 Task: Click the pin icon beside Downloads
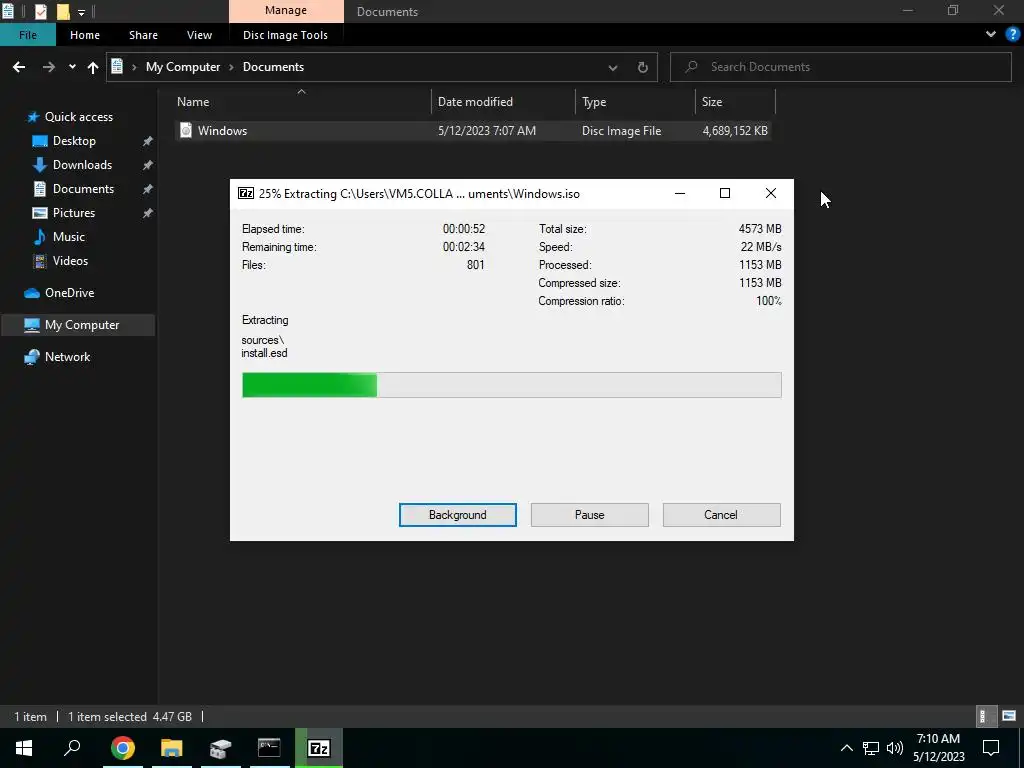coord(148,165)
